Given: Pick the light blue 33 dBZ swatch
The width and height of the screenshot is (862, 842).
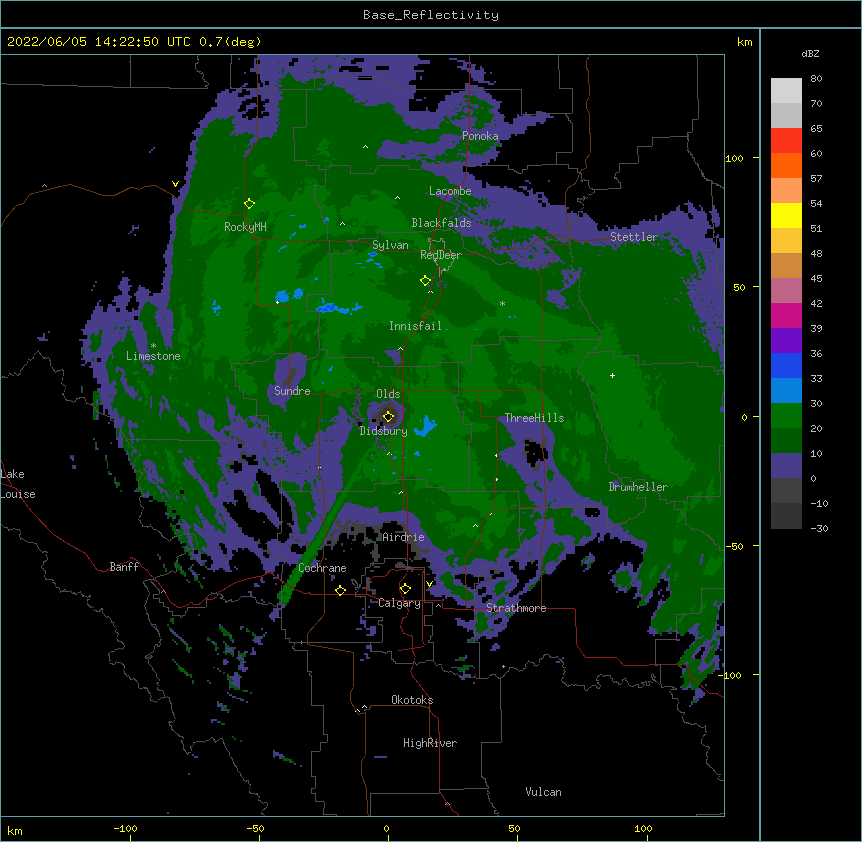Looking at the screenshot, I should tap(786, 391).
